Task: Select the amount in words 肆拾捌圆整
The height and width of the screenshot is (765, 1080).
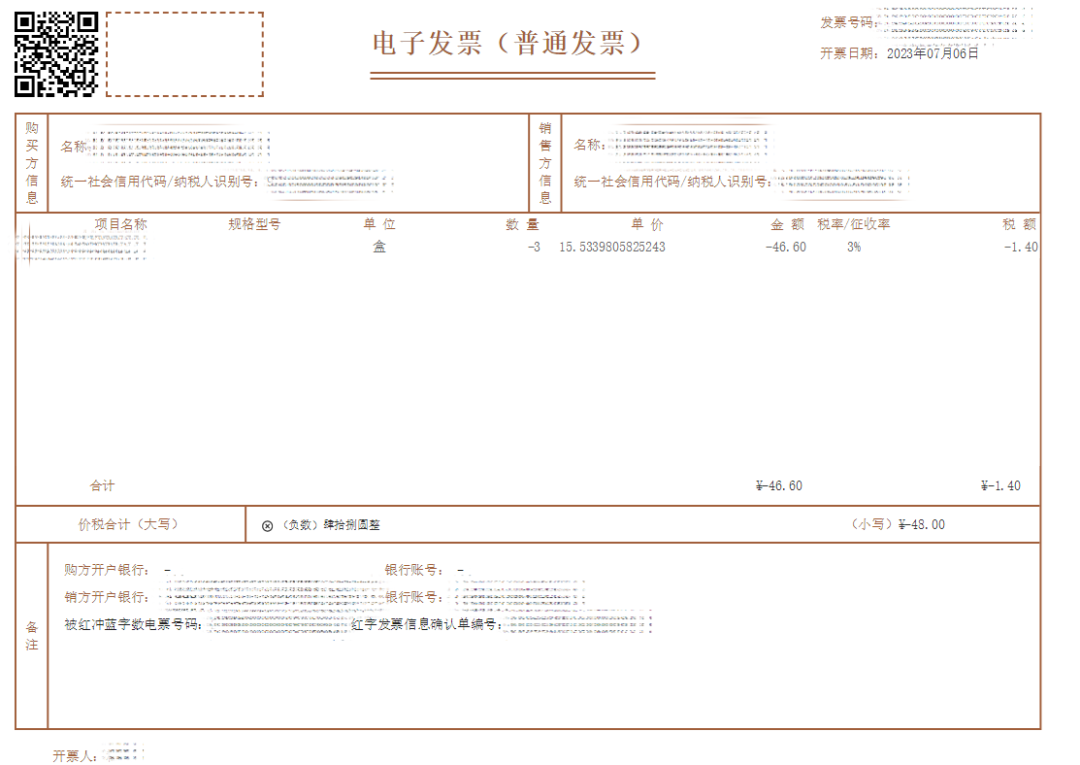Action: pos(351,525)
